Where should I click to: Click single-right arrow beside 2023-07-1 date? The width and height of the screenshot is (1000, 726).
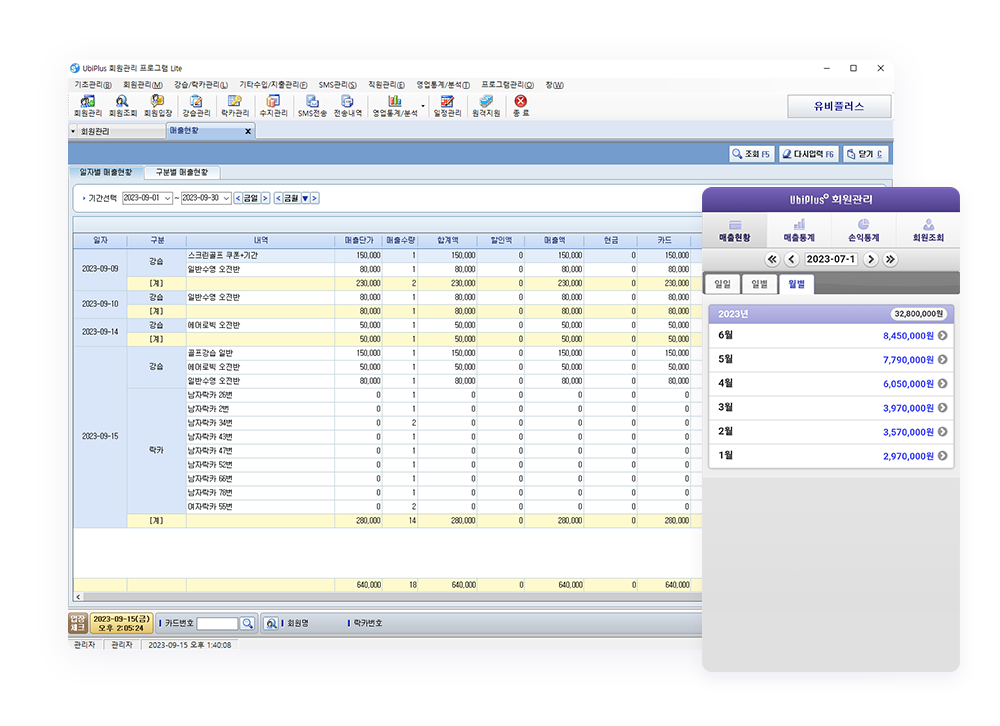871,259
